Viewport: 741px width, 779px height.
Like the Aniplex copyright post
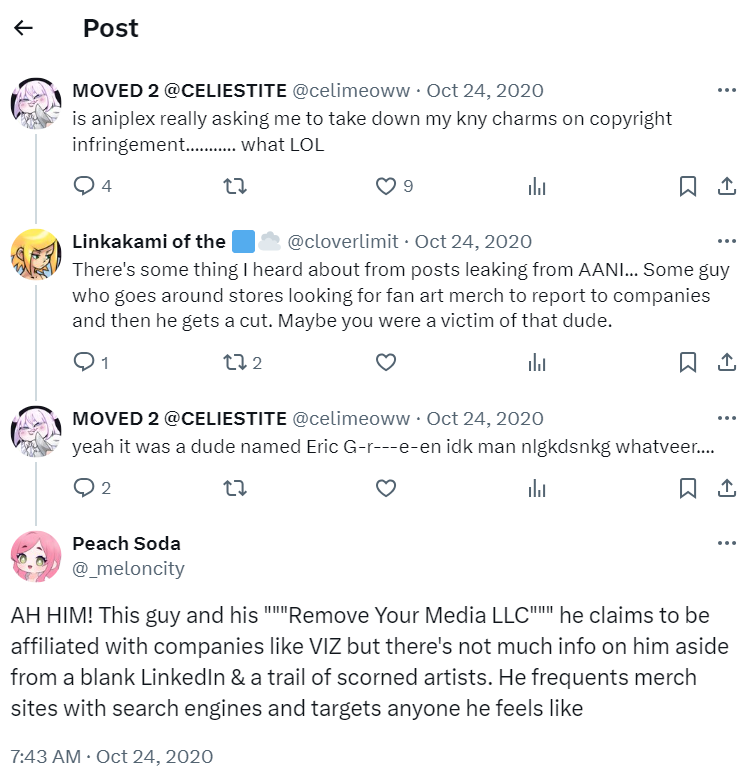coord(386,186)
